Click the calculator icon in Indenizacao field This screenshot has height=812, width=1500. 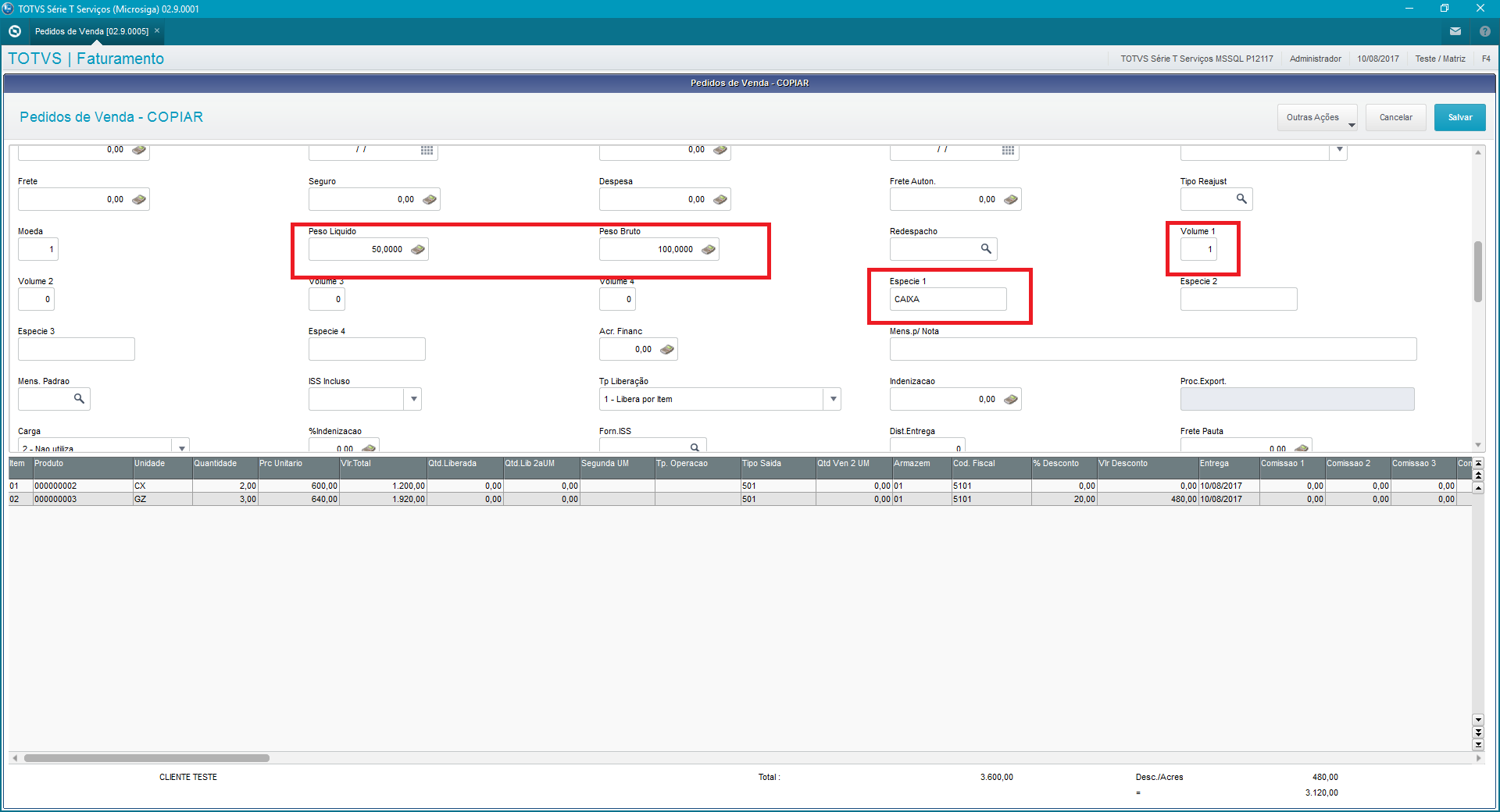1010,400
